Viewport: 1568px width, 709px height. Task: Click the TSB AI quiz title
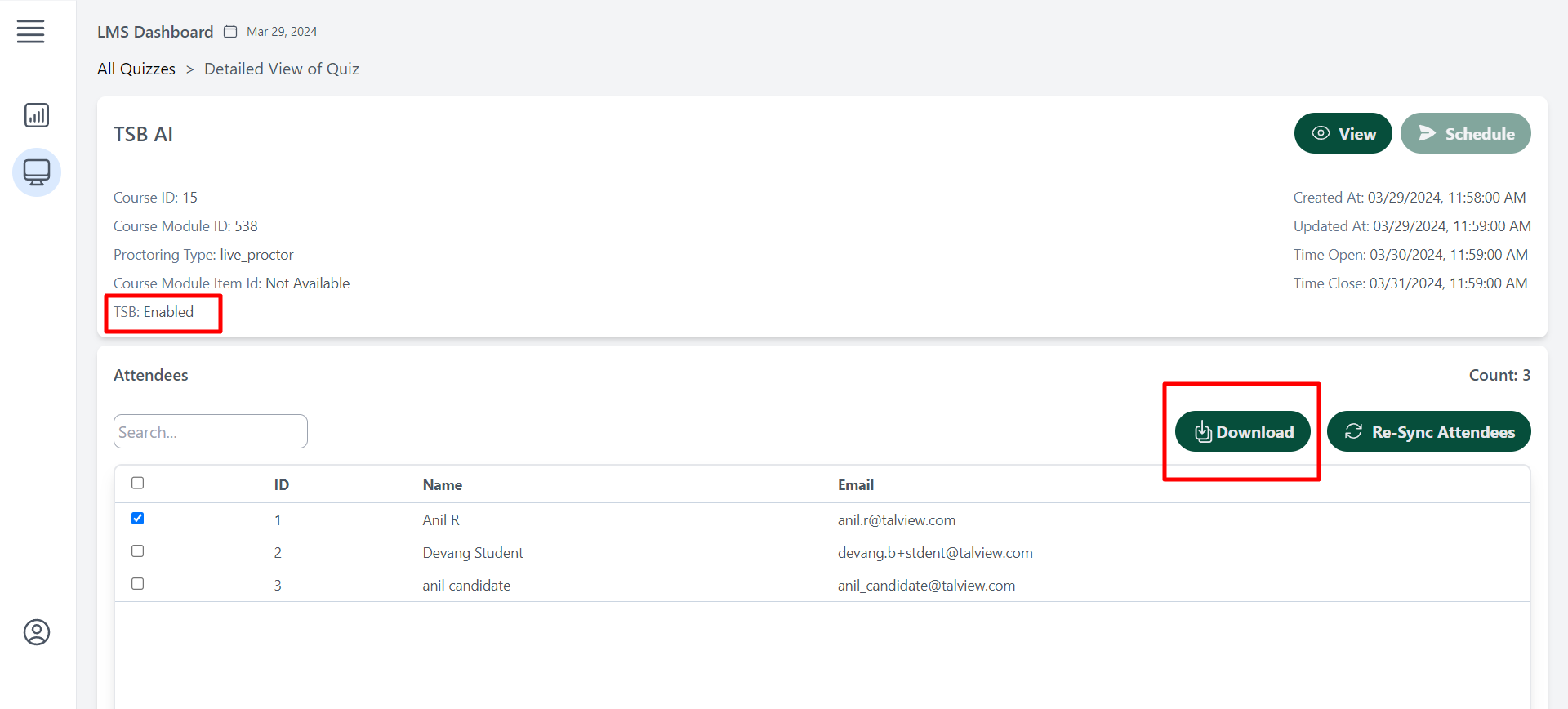[x=143, y=134]
